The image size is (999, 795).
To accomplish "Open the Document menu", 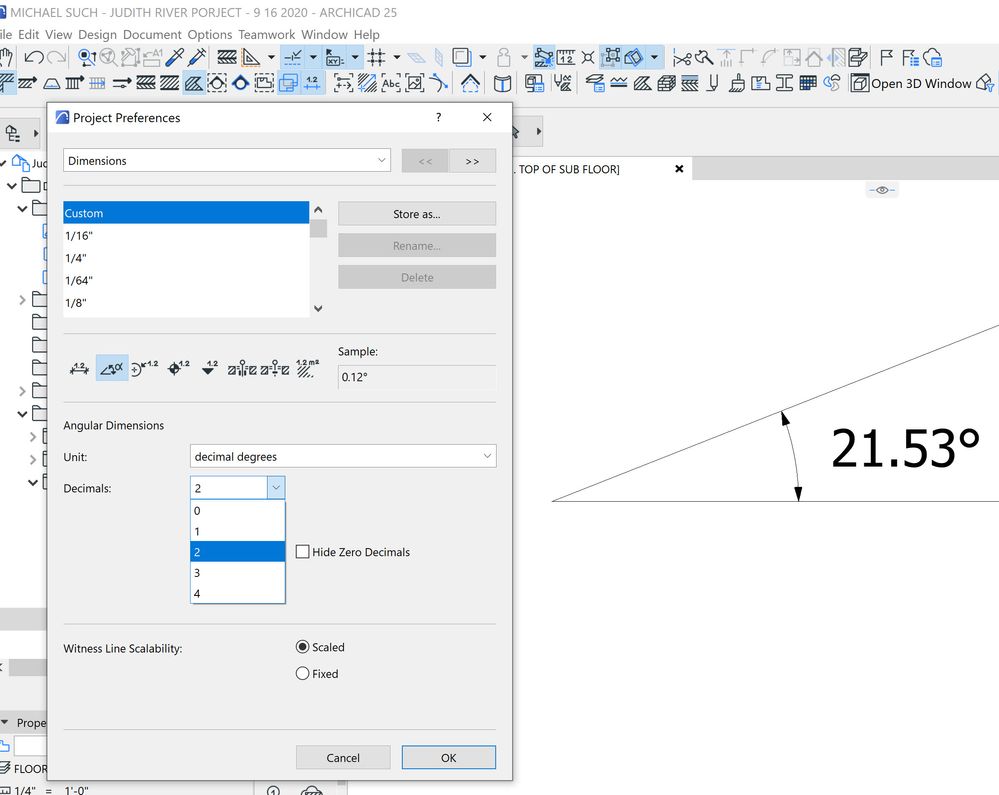I will (x=152, y=34).
